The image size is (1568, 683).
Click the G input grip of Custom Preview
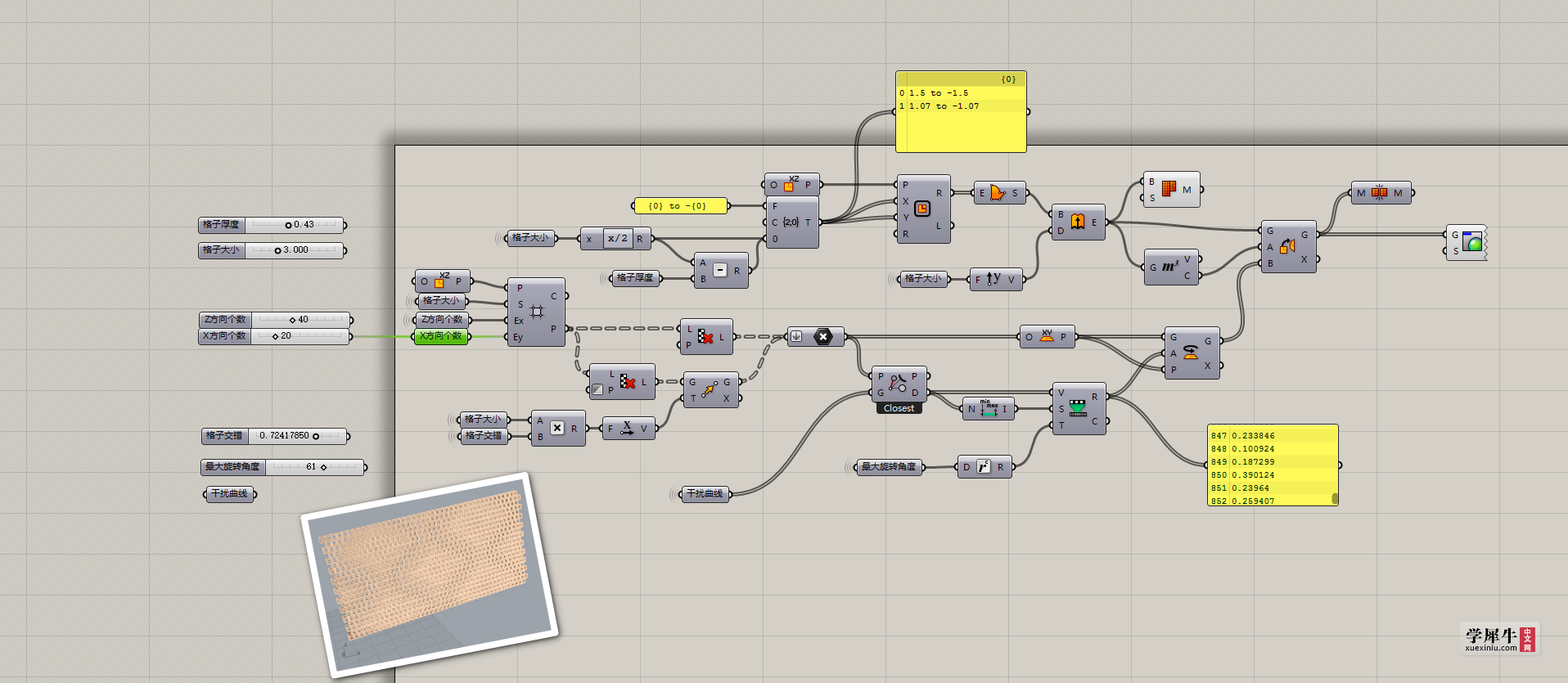(1447, 235)
